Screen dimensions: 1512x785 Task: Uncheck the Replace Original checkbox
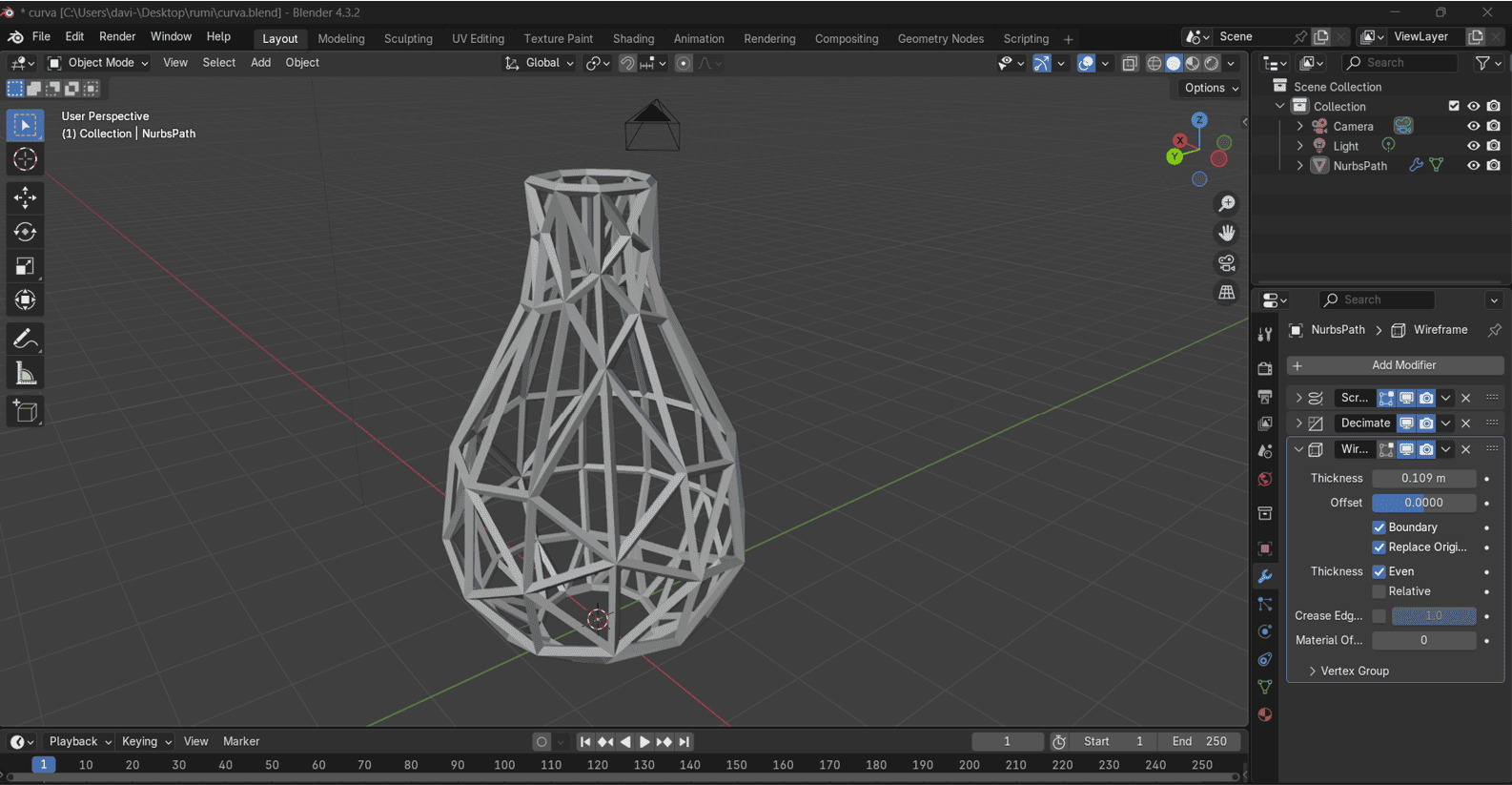coord(1379,547)
